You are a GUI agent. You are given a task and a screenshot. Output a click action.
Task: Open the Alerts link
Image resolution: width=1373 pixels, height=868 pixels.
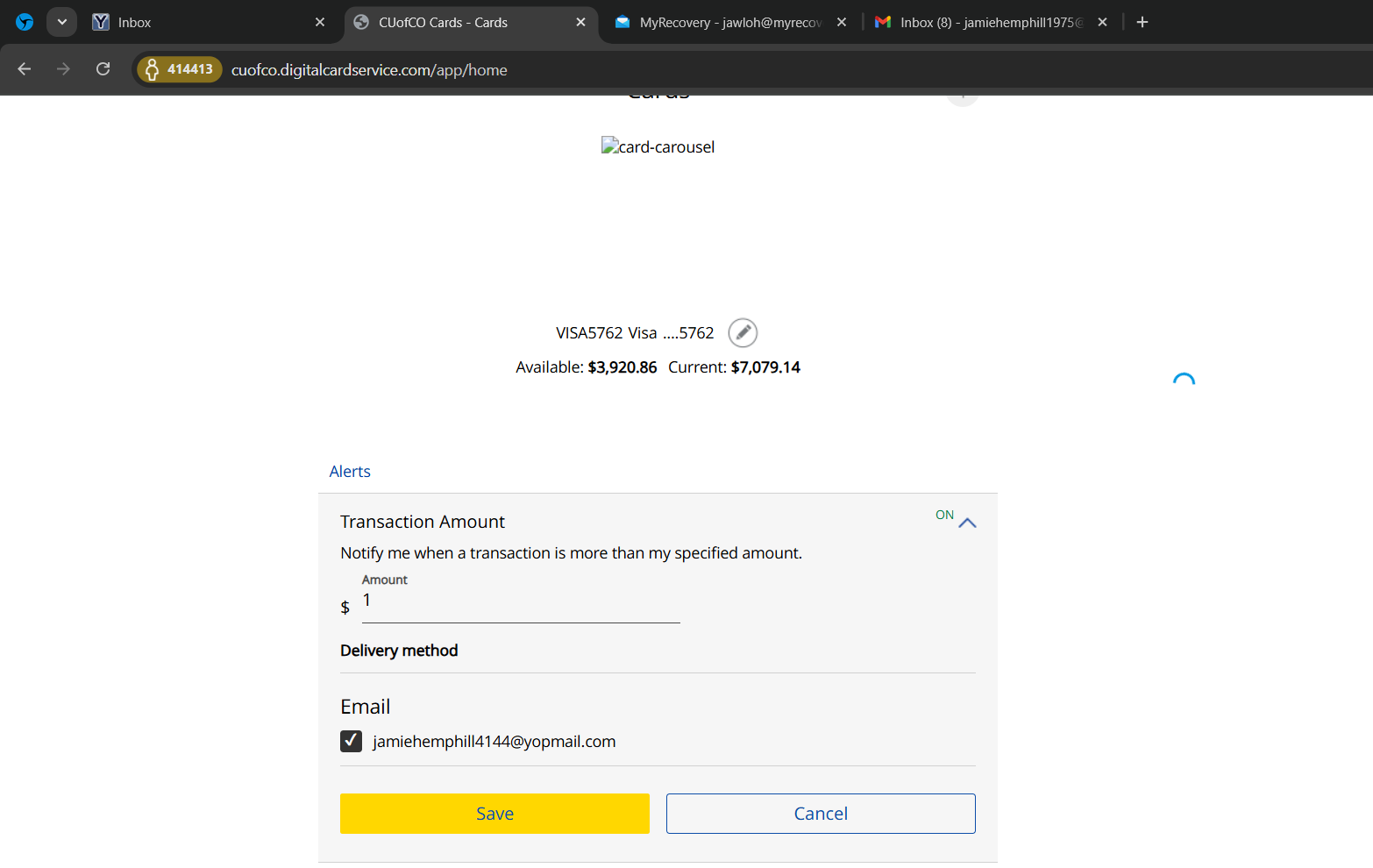pos(350,472)
